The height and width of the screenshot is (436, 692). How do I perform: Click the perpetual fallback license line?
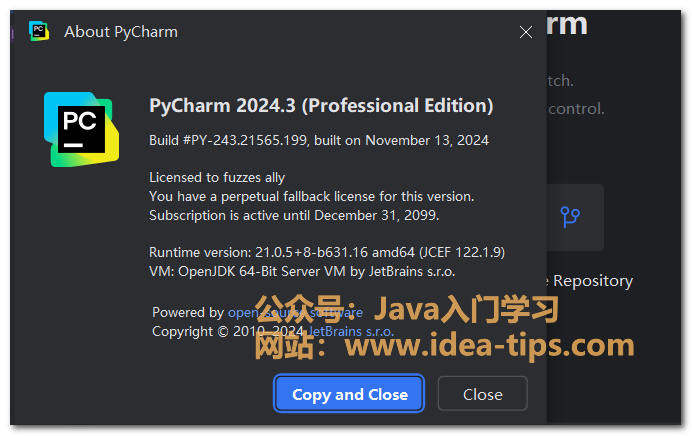[312, 196]
